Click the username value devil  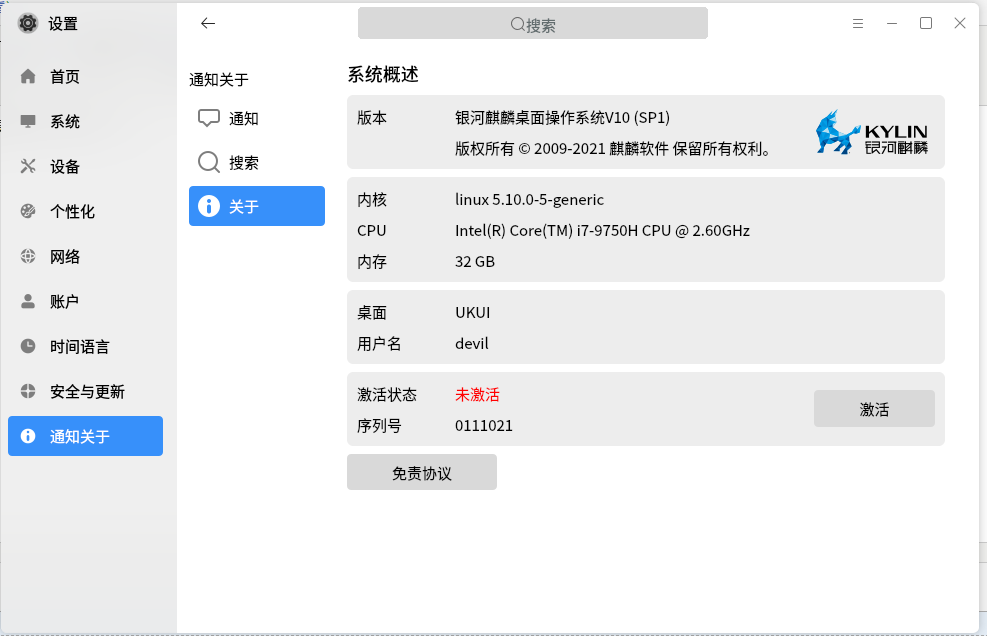click(471, 343)
